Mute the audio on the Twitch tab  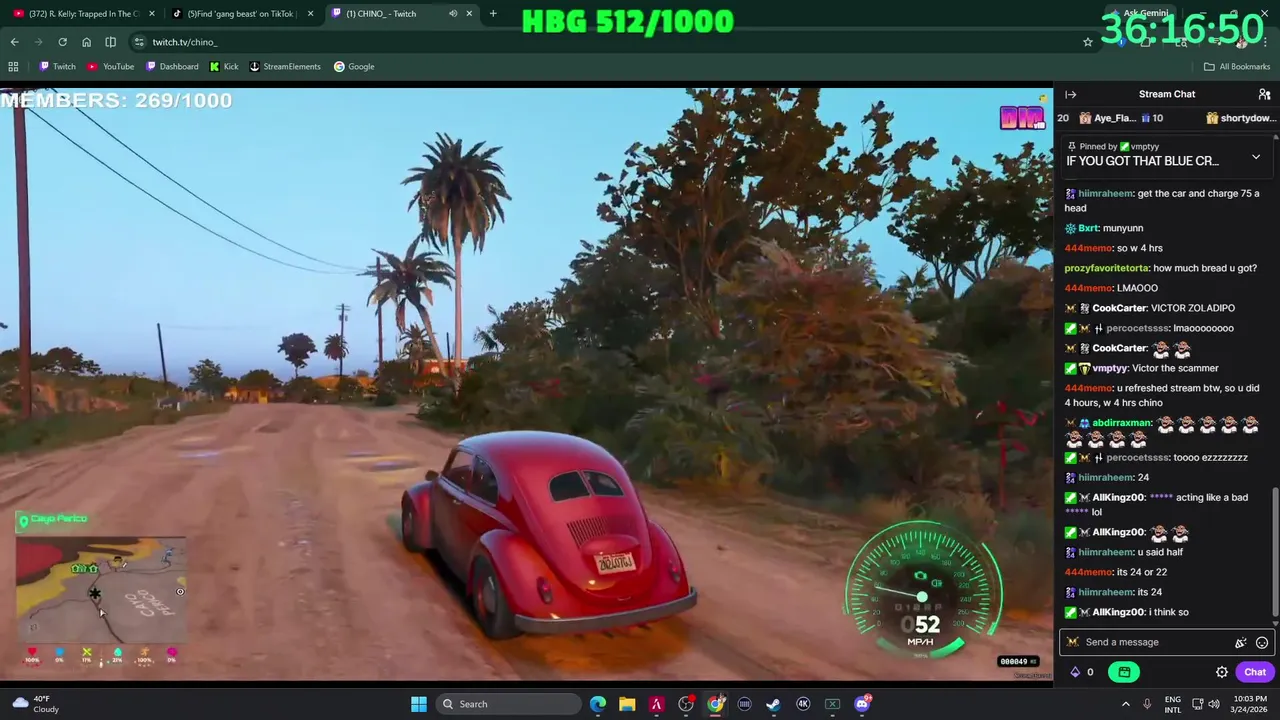453,14
